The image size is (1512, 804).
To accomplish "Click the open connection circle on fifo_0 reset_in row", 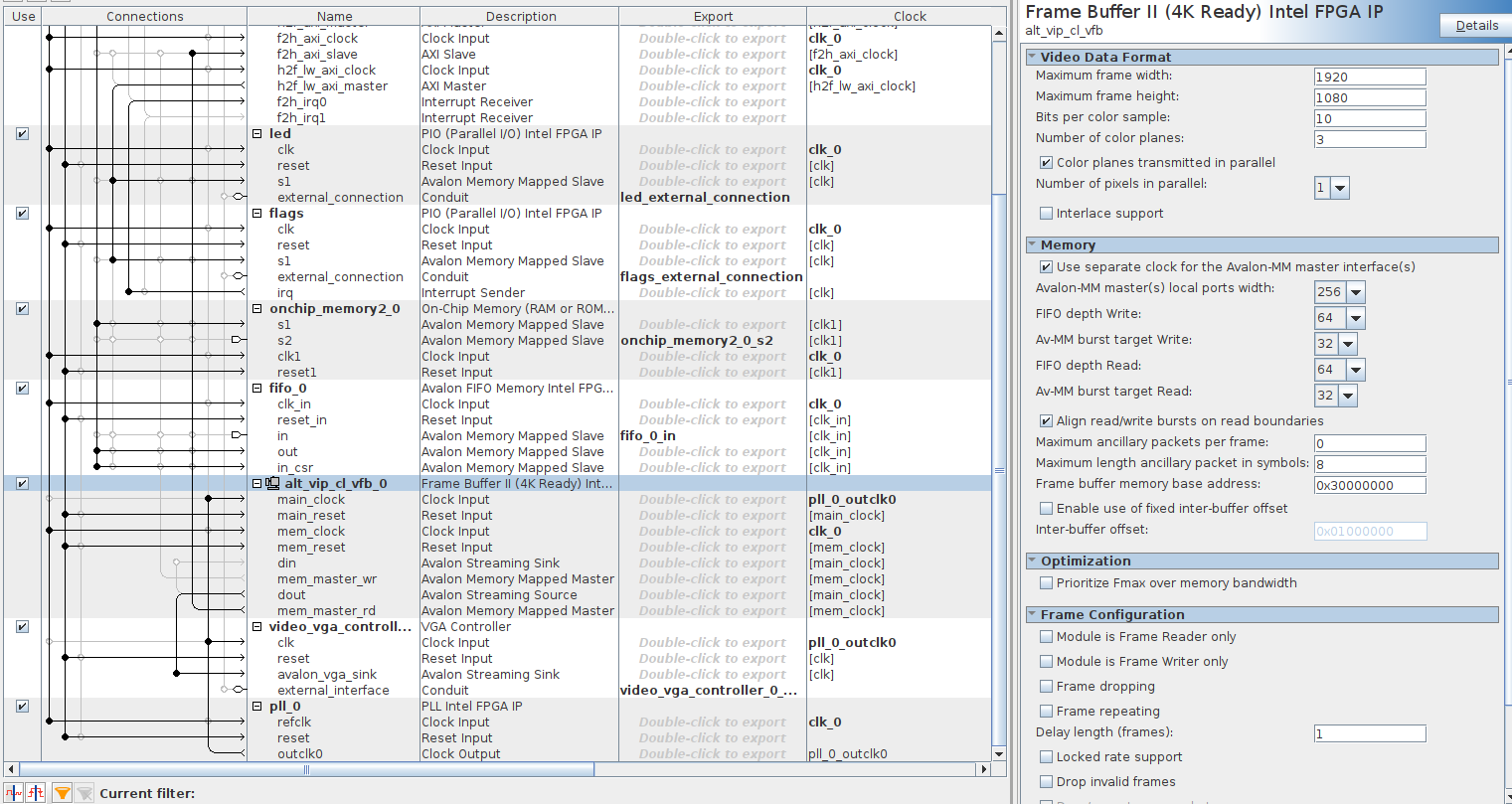I will coord(81,418).
